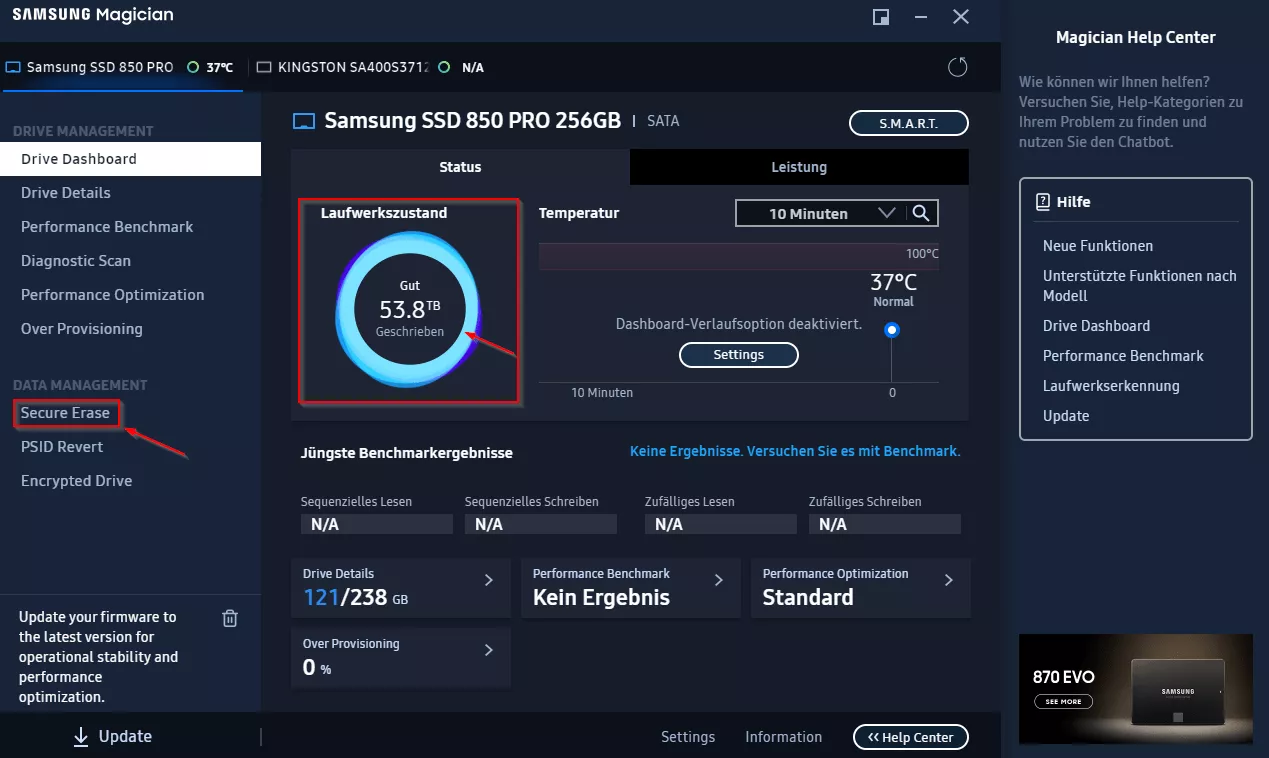Open Over Provisioning in the sidebar

130,329
